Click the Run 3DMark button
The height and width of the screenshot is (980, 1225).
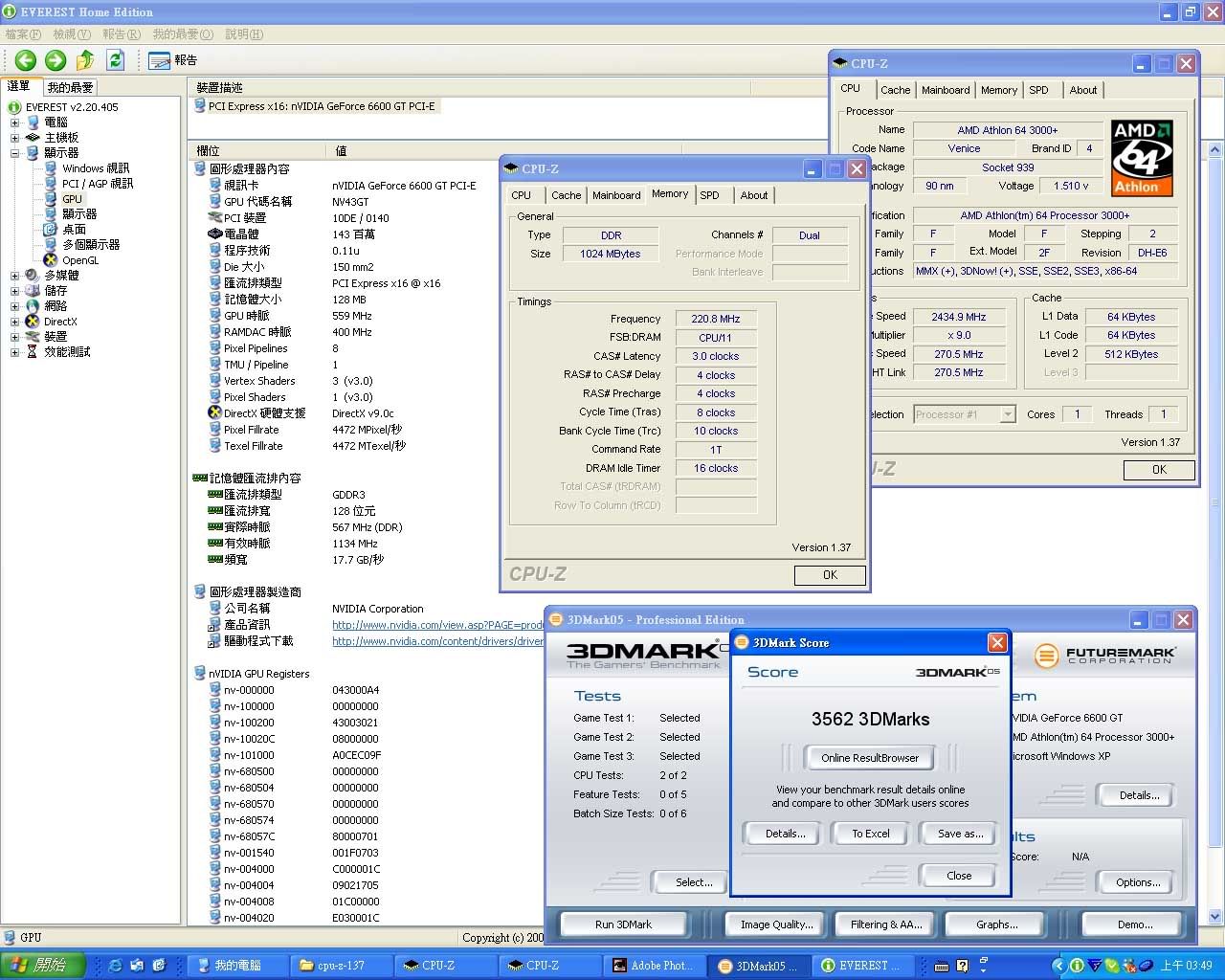pos(623,924)
